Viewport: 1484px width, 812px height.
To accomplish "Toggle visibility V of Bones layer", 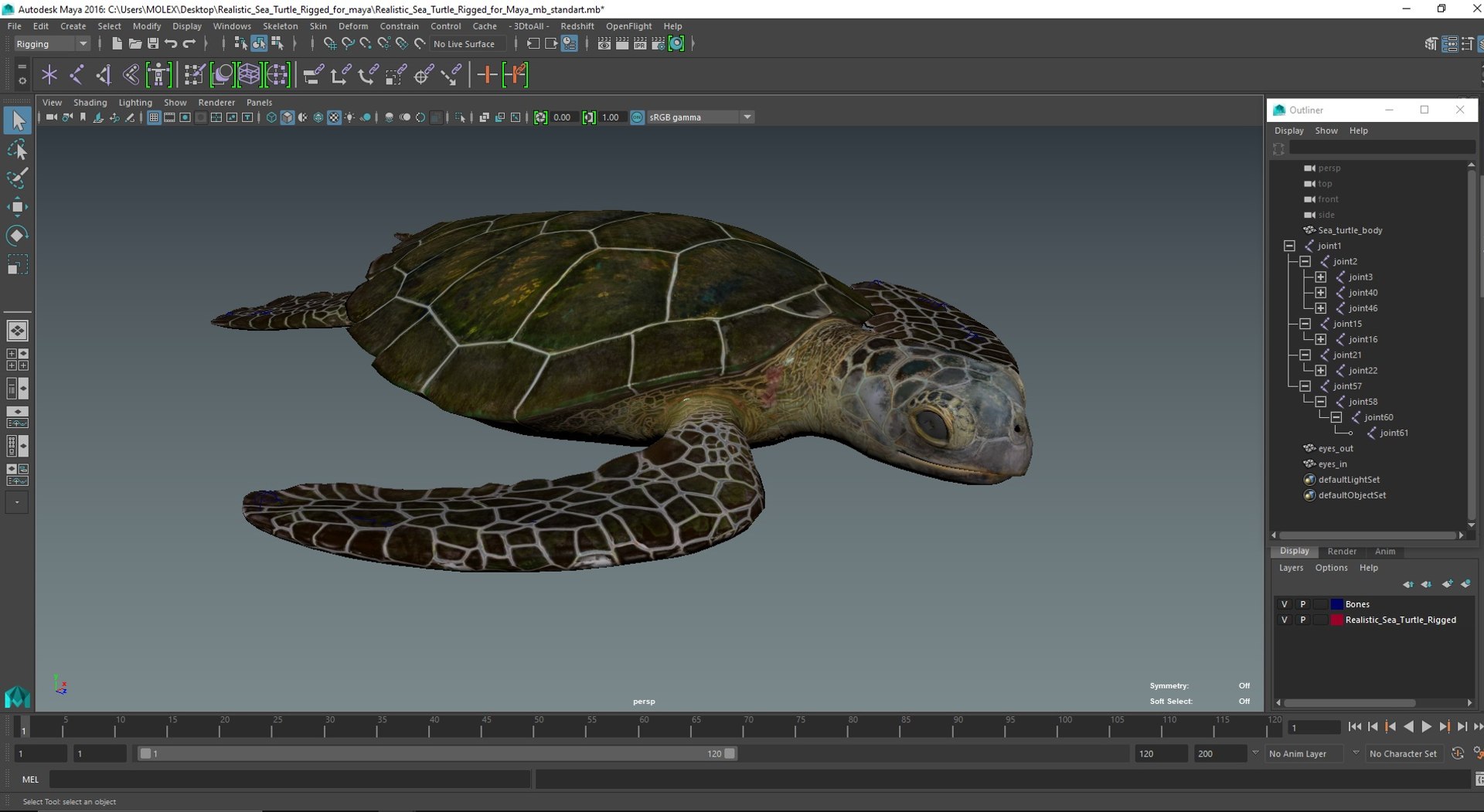I will pos(1284,604).
